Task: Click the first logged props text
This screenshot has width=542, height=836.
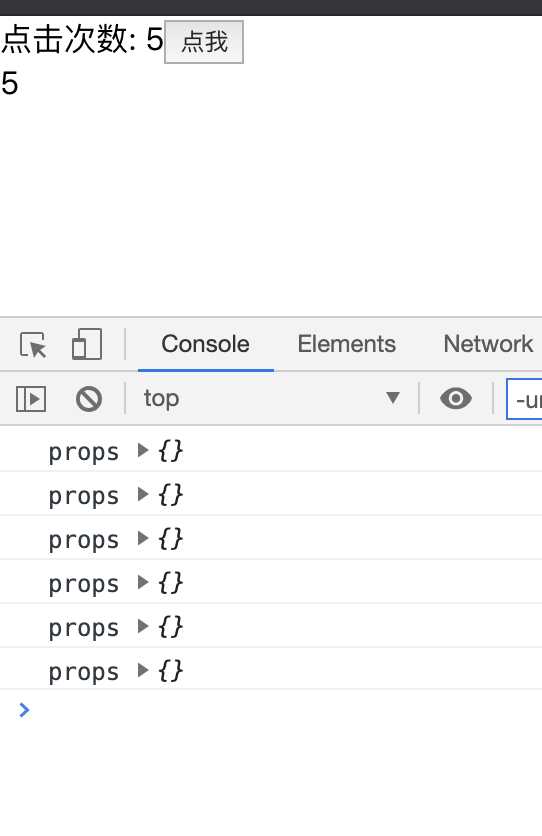Action: (x=84, y=453)
